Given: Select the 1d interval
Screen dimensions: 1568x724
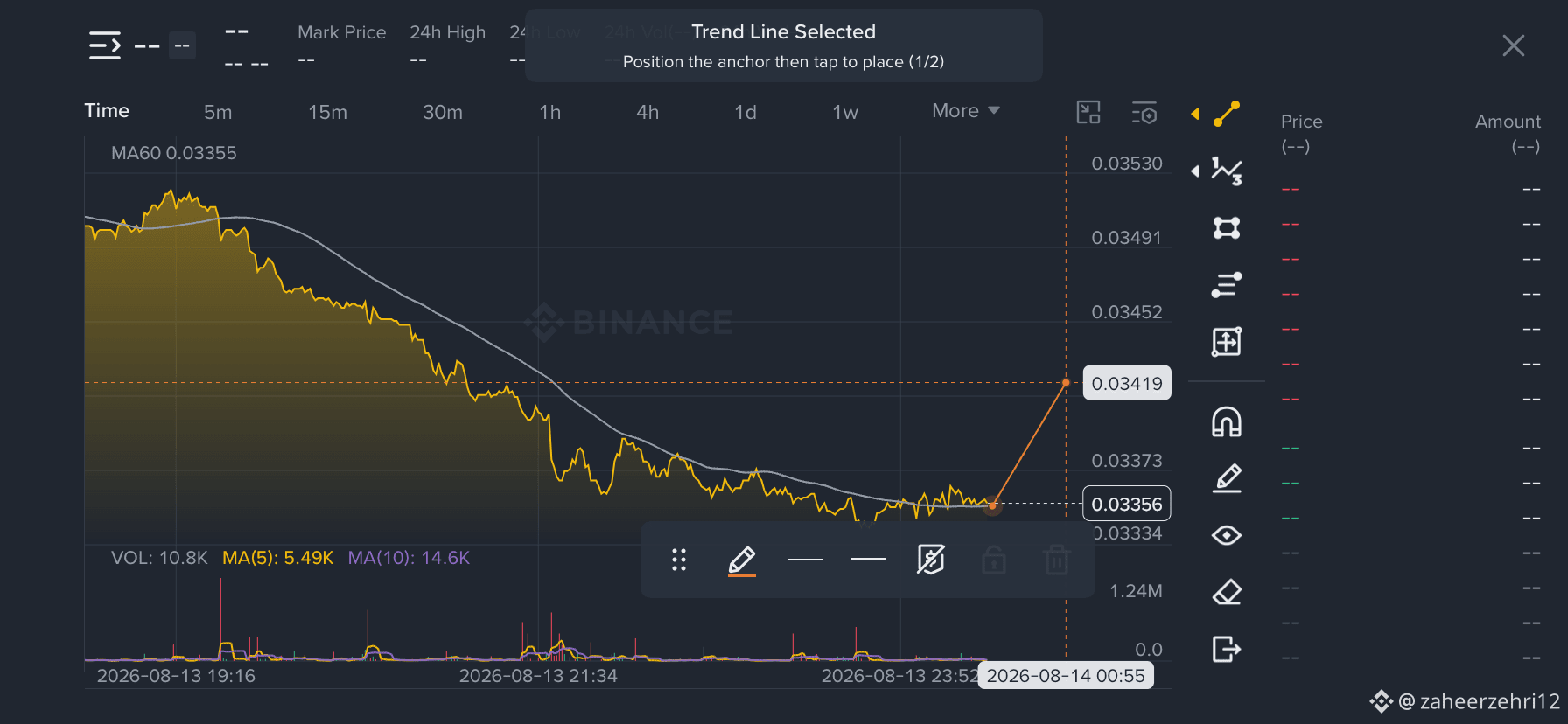Looking at the screenshot, I should (x=745, y=112).
